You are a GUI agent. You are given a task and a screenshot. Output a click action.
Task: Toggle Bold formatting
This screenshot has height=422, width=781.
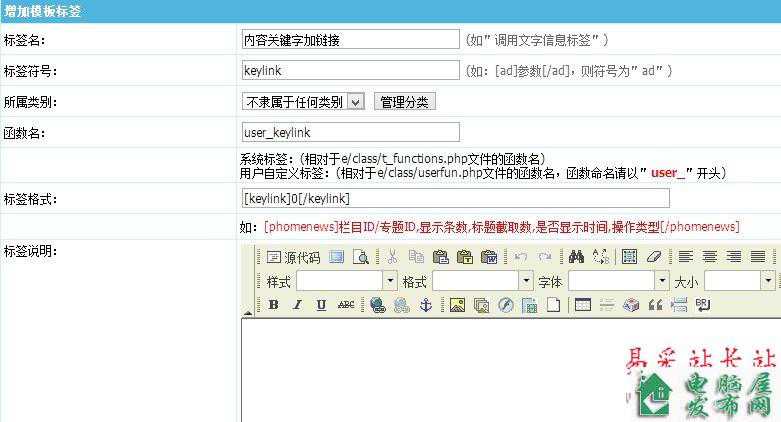click(273, 304)
